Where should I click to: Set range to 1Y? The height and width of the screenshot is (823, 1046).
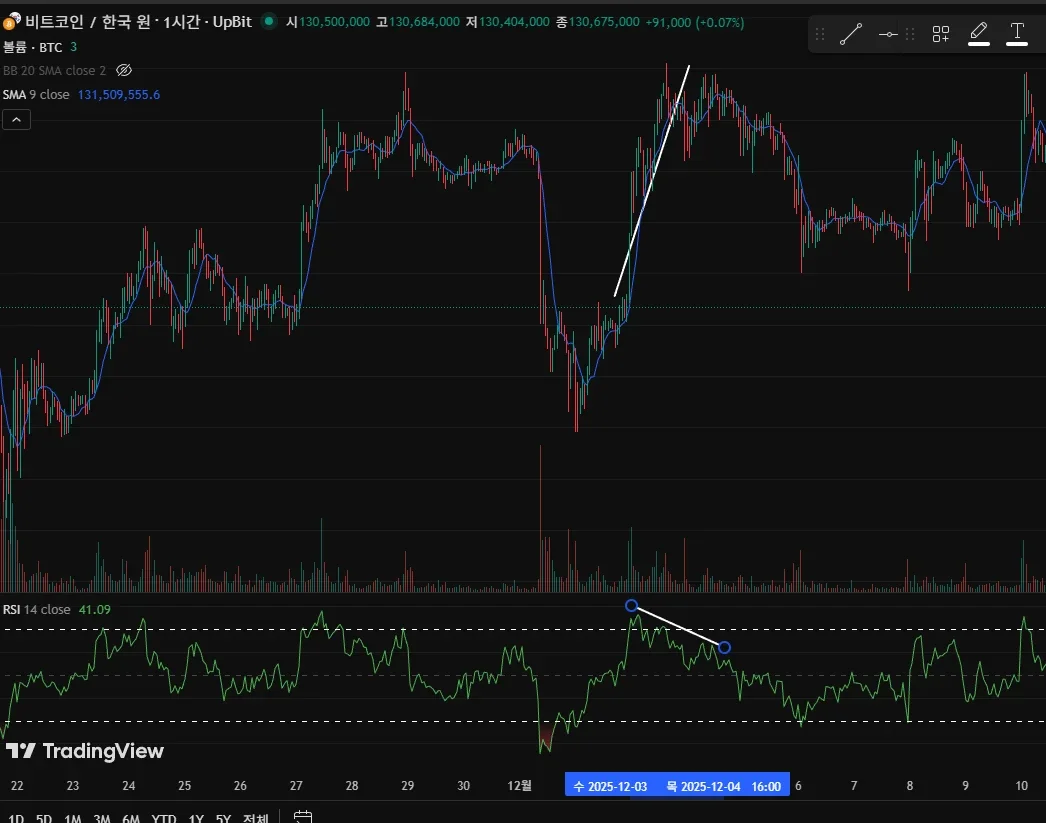pyautogui.click(x=195, y=818)
